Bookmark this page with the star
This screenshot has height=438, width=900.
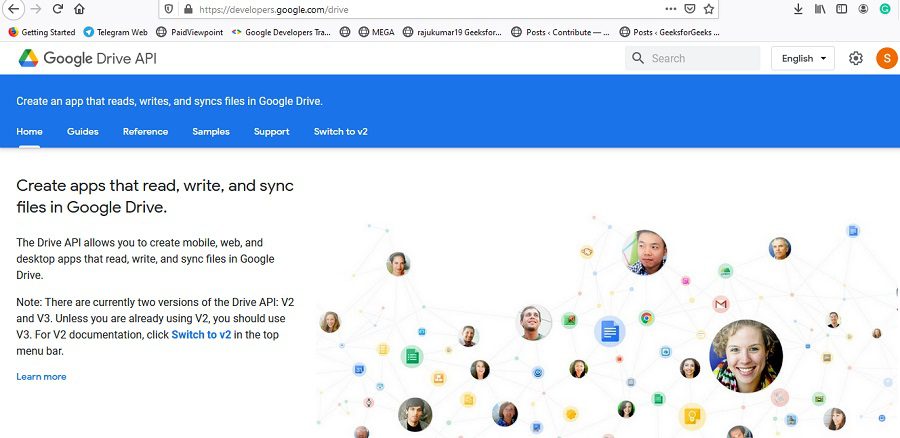709,9
